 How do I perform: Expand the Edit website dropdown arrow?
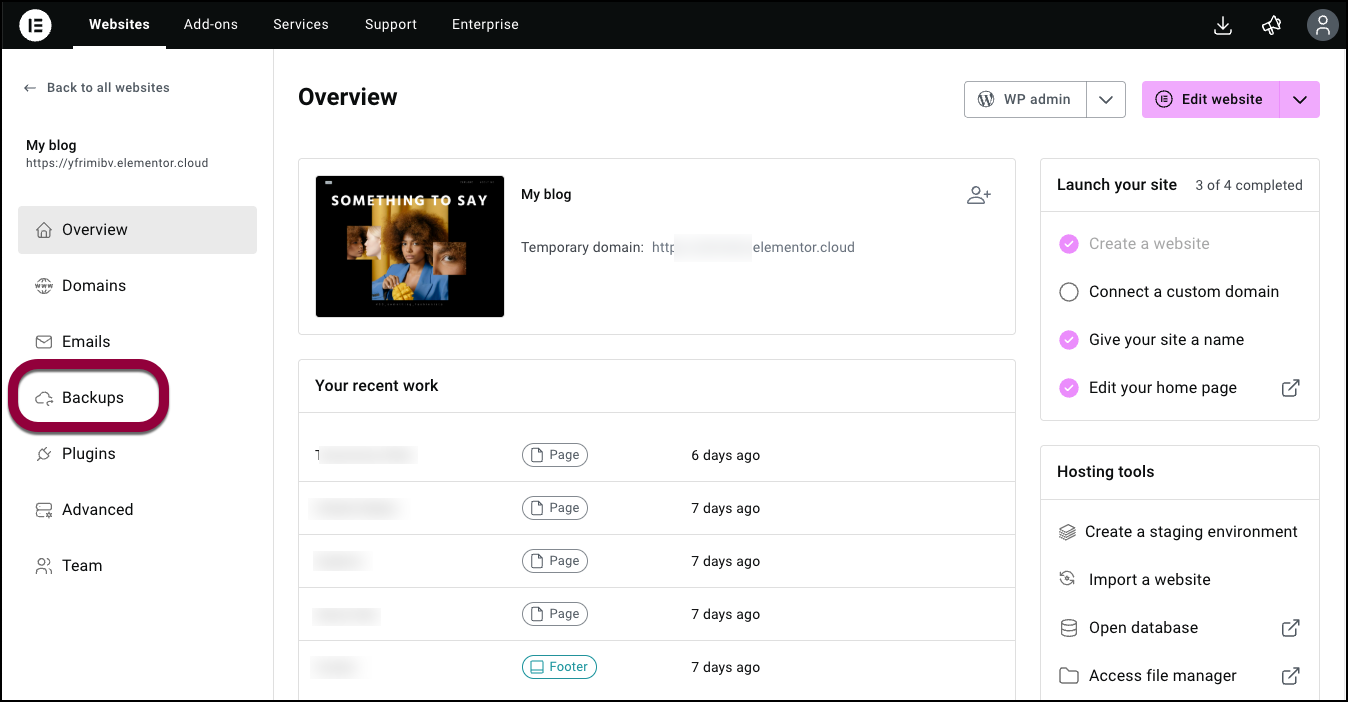pos(1299,100)
